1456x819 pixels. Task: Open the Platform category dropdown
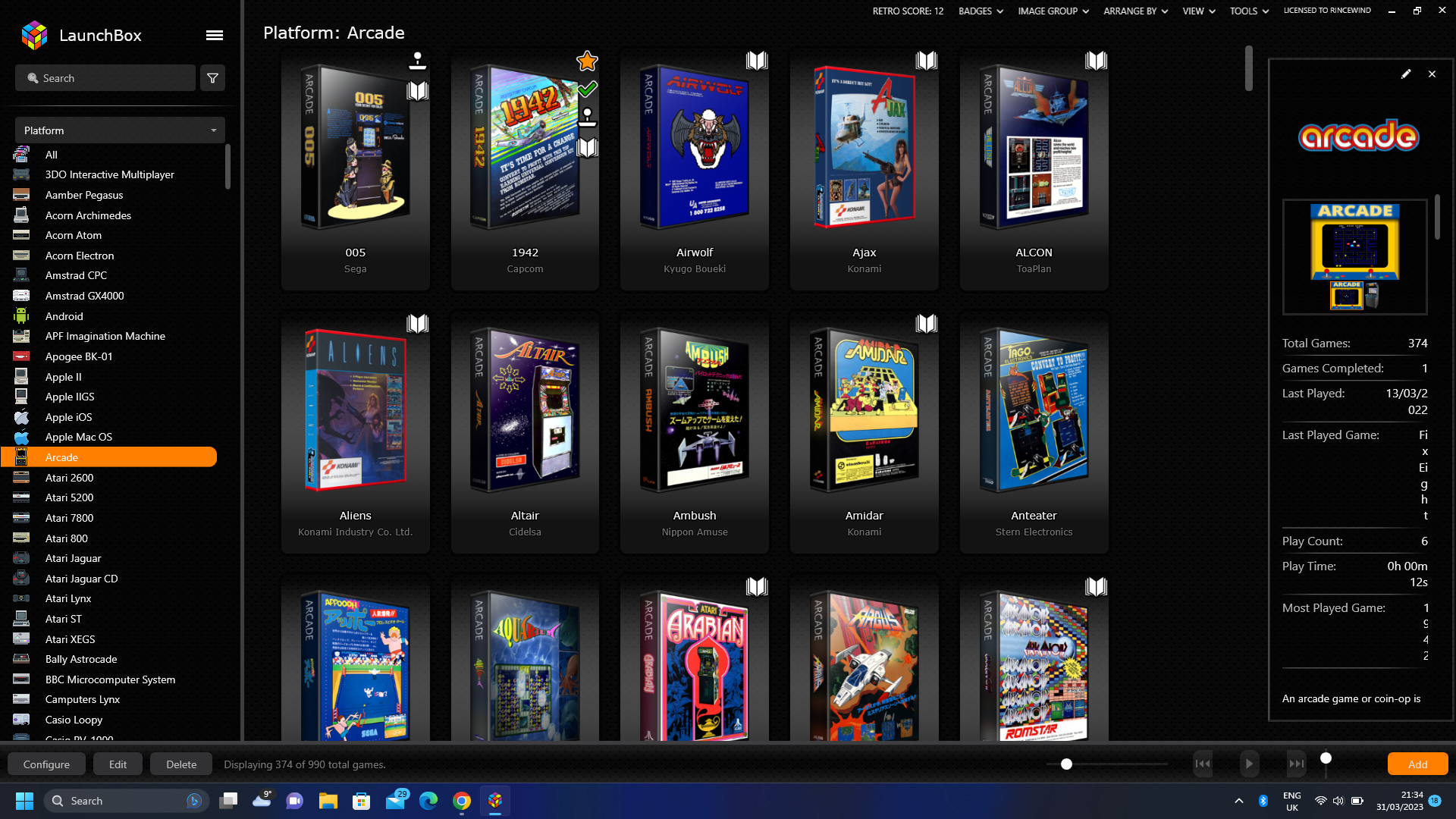[120, 130]
